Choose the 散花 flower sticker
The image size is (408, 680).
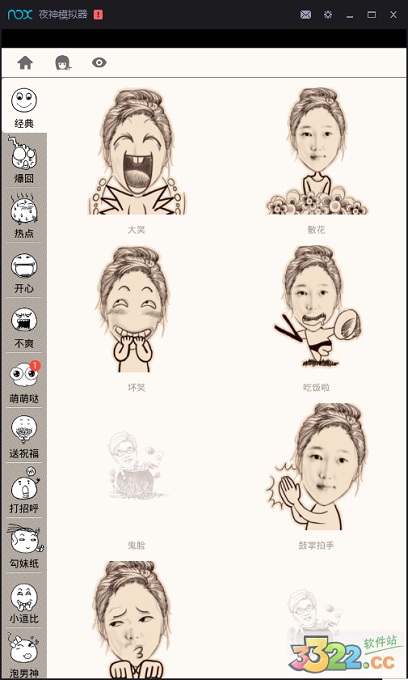pos(317,151)
